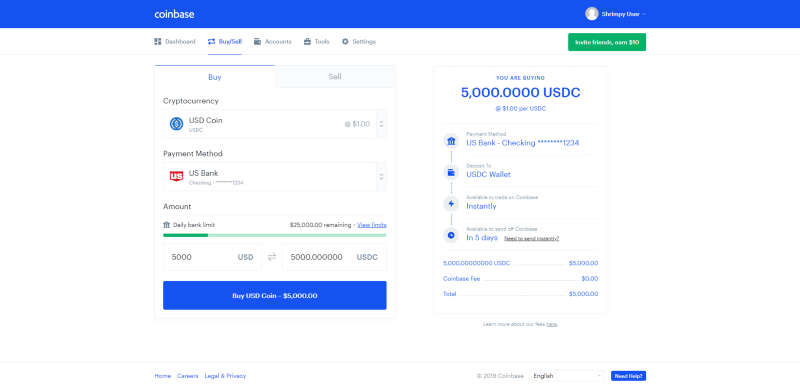Viewport: 800px width, 388px height.
Task: Open the Payment Method selector showing US Bank
Action: [x=274, y=177]
